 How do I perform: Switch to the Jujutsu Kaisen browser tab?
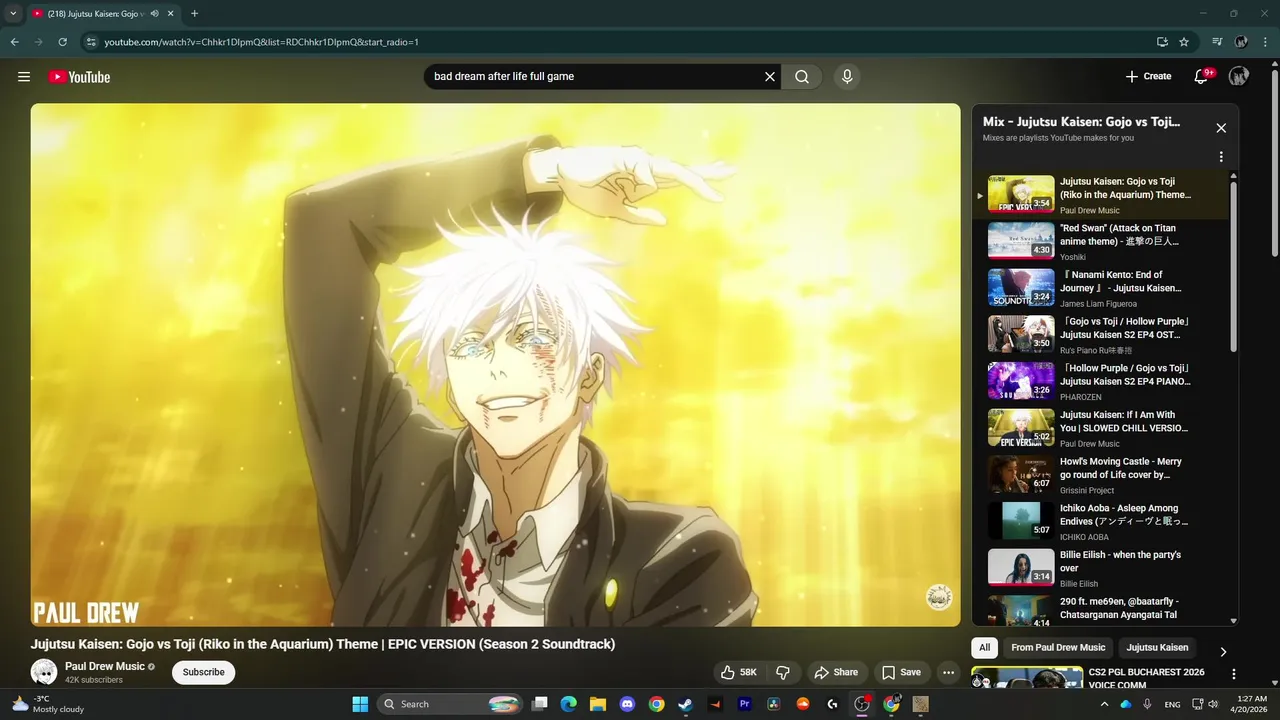point(95,14)
